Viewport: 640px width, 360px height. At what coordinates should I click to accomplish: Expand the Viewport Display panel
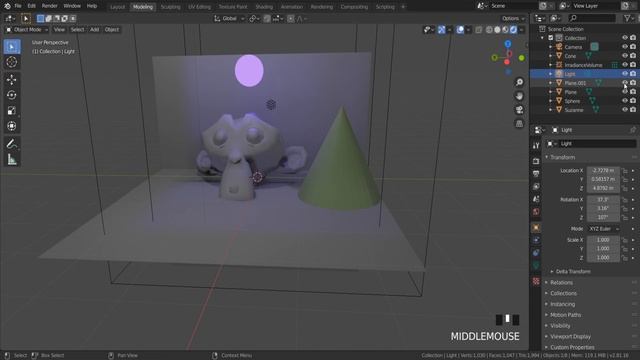tap(570, 337)
